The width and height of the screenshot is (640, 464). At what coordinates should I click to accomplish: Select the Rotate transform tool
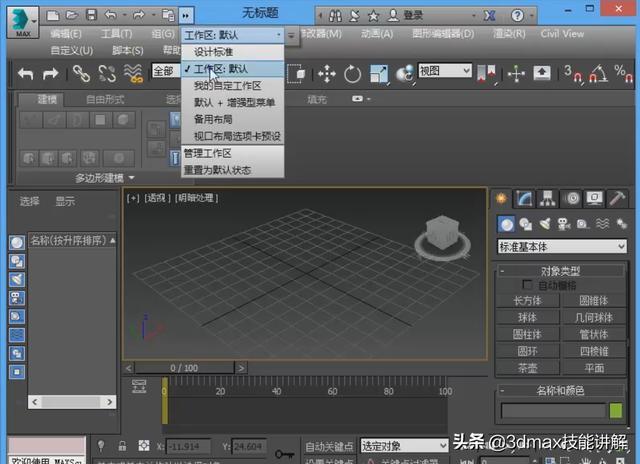[352, 74]
